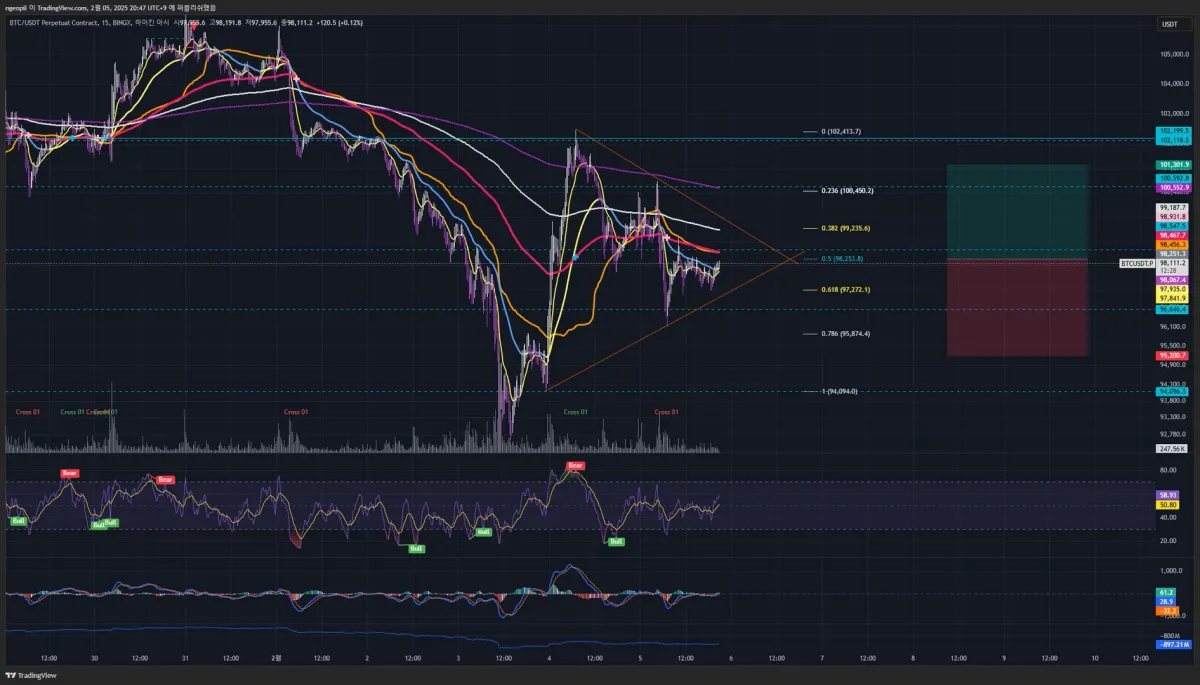Click the 98,467.7 pink price label
The image size is (1200, 685).
1172,235
